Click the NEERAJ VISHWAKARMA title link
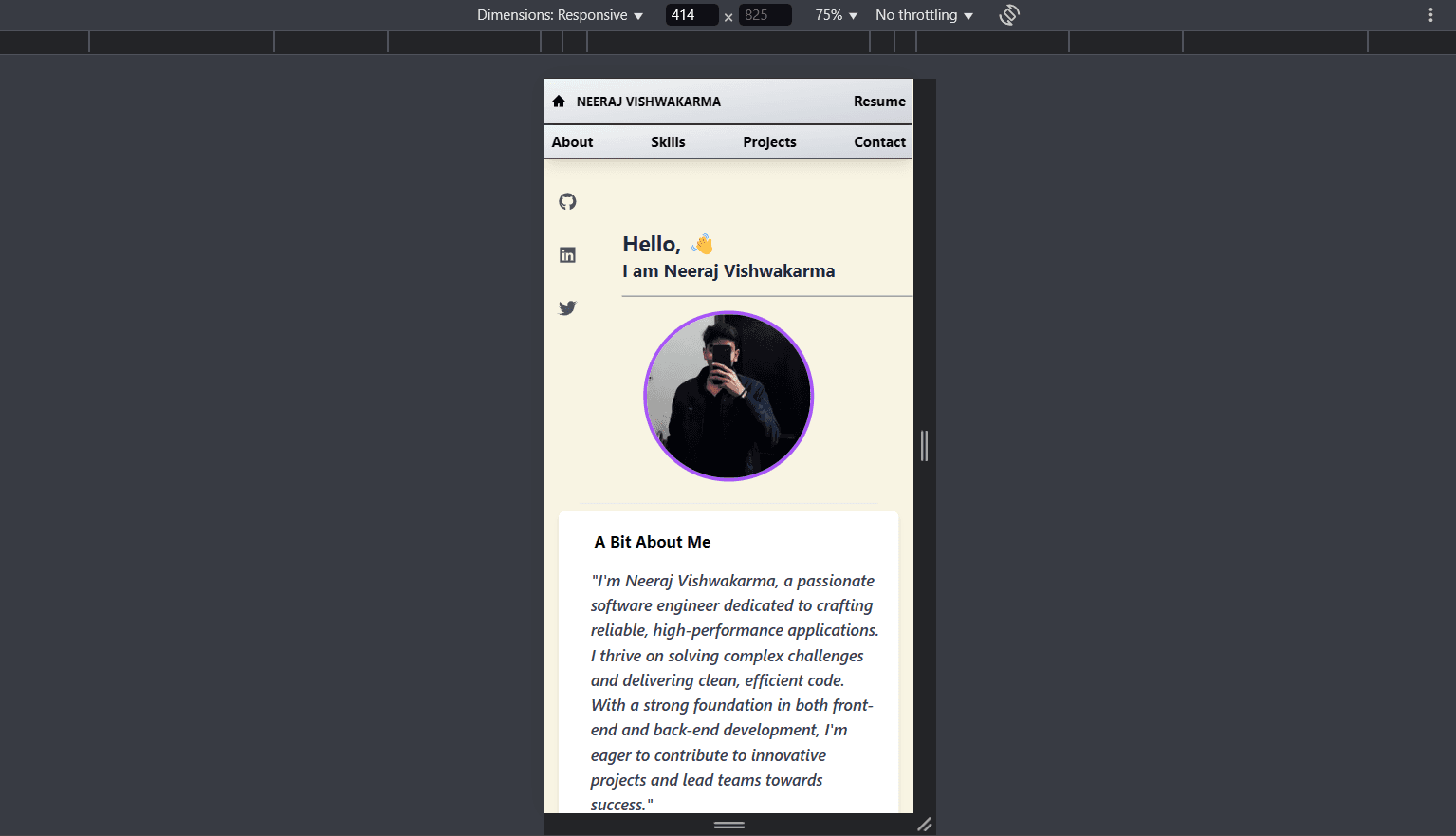Screen dimensions: 1456x836 [648, 101]
